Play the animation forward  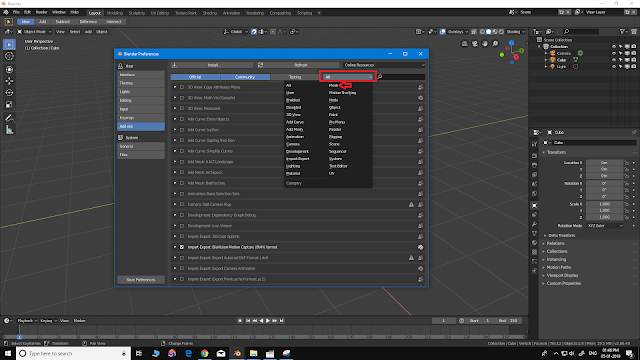268,321
